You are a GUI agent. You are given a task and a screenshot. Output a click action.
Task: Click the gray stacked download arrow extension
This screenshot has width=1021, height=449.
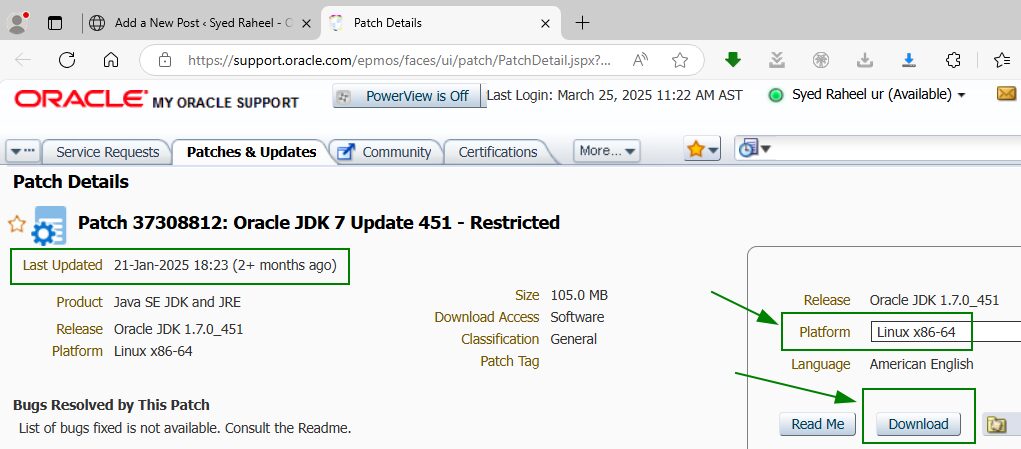pyautogui.click(x=776, y=60)
